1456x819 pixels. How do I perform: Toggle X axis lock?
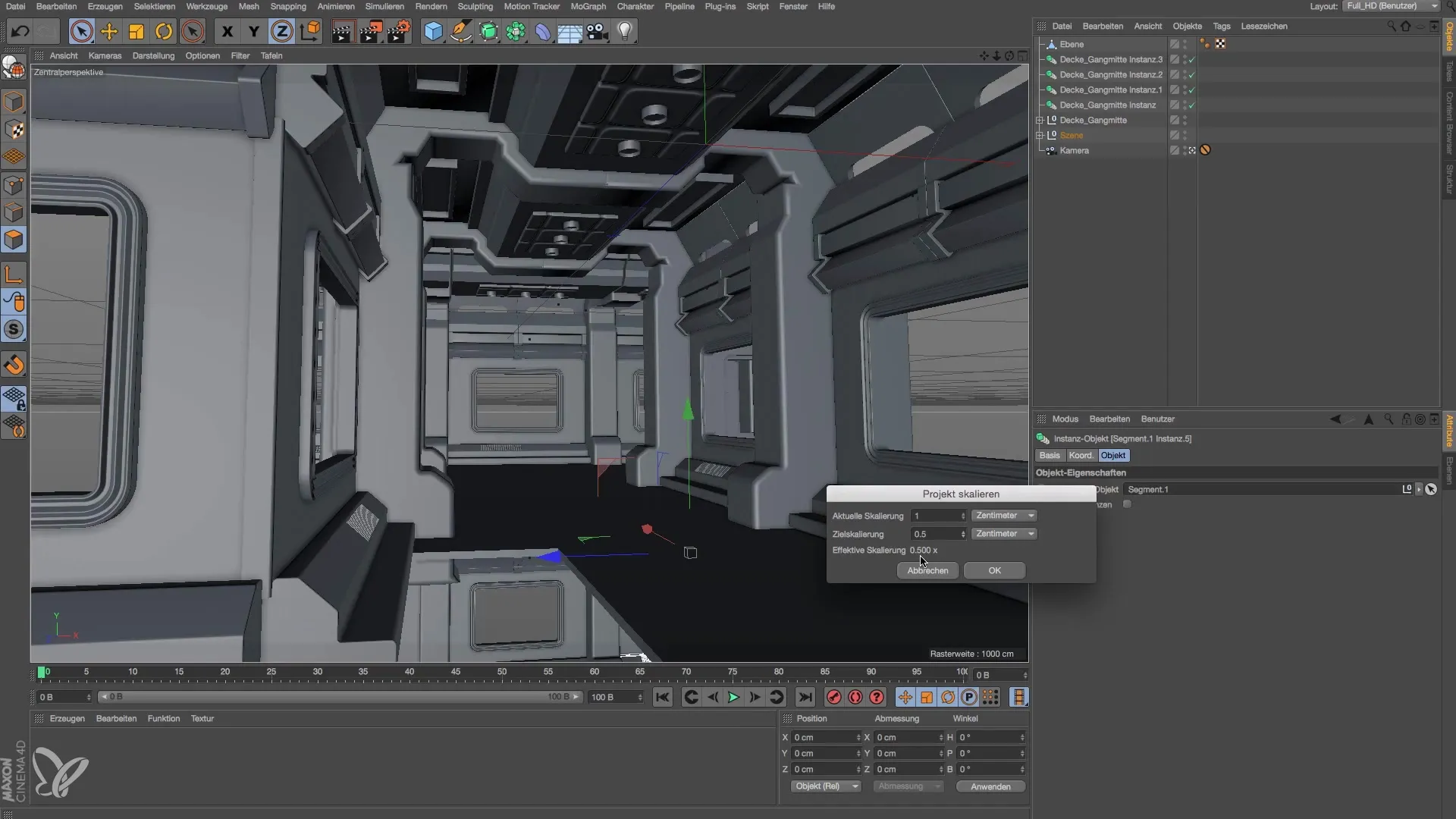[x=227, y=31]
